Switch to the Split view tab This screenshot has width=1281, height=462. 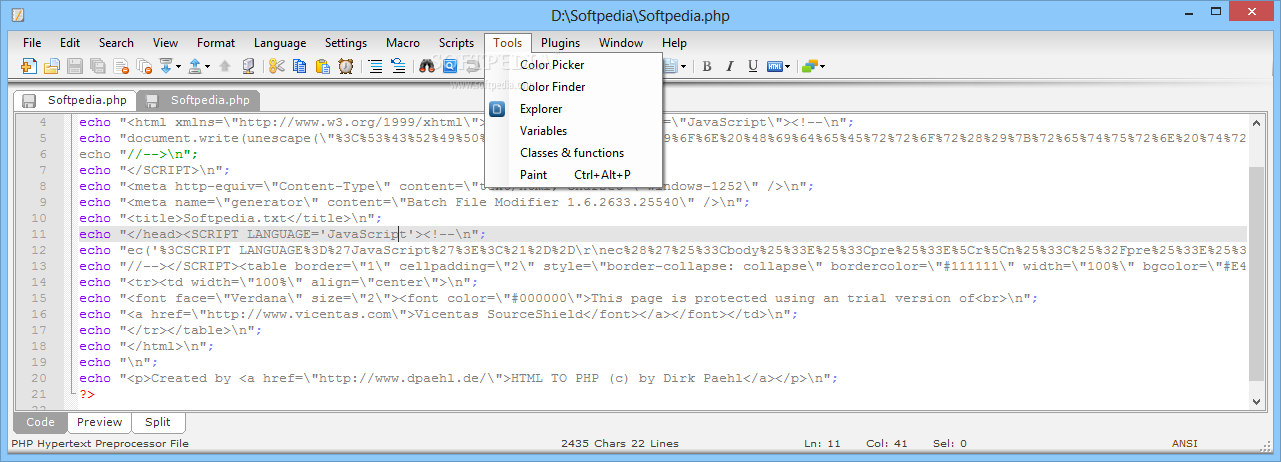(158, 422)
